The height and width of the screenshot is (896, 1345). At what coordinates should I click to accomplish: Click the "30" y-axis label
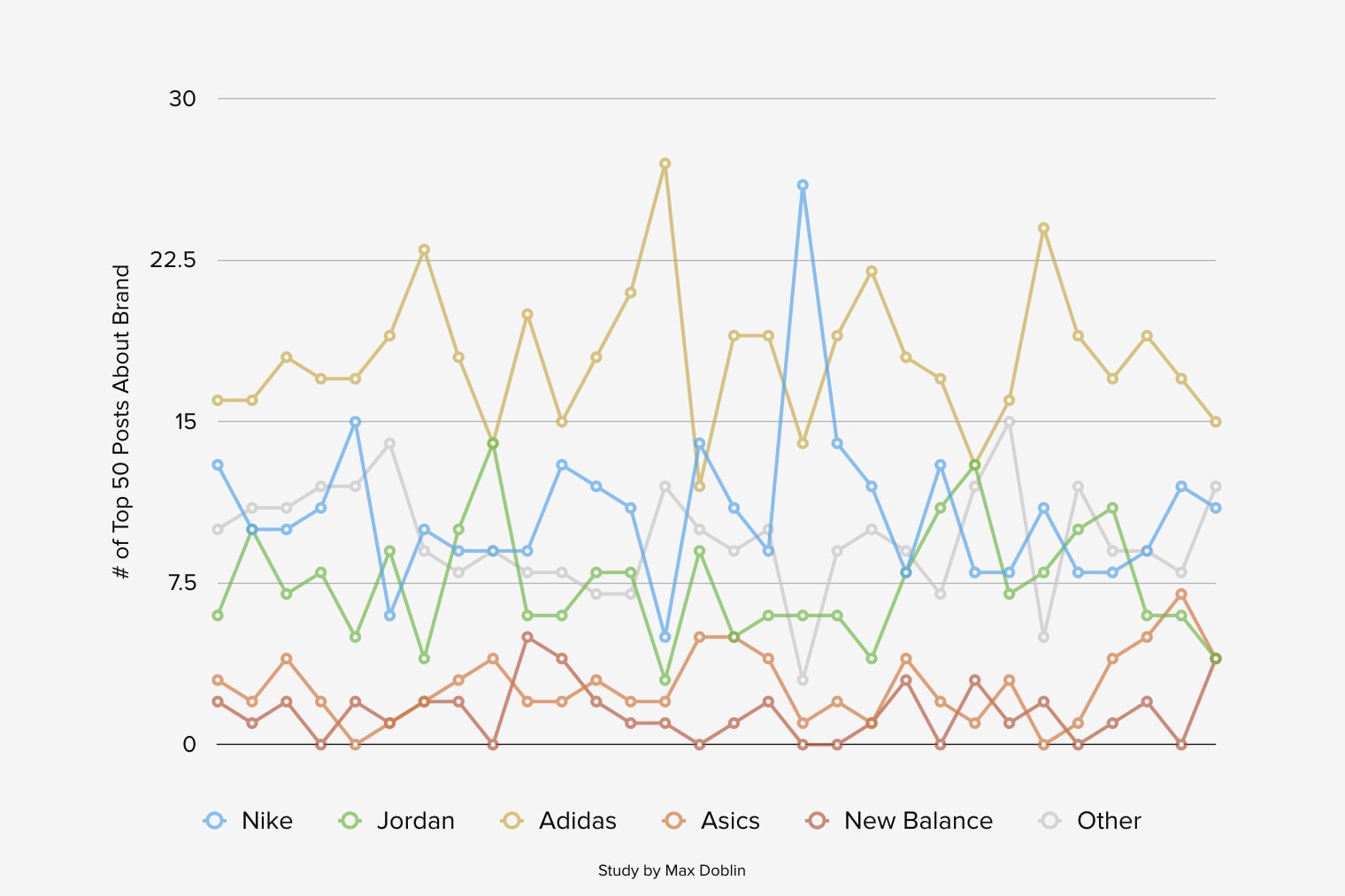(x=182, y=98)
